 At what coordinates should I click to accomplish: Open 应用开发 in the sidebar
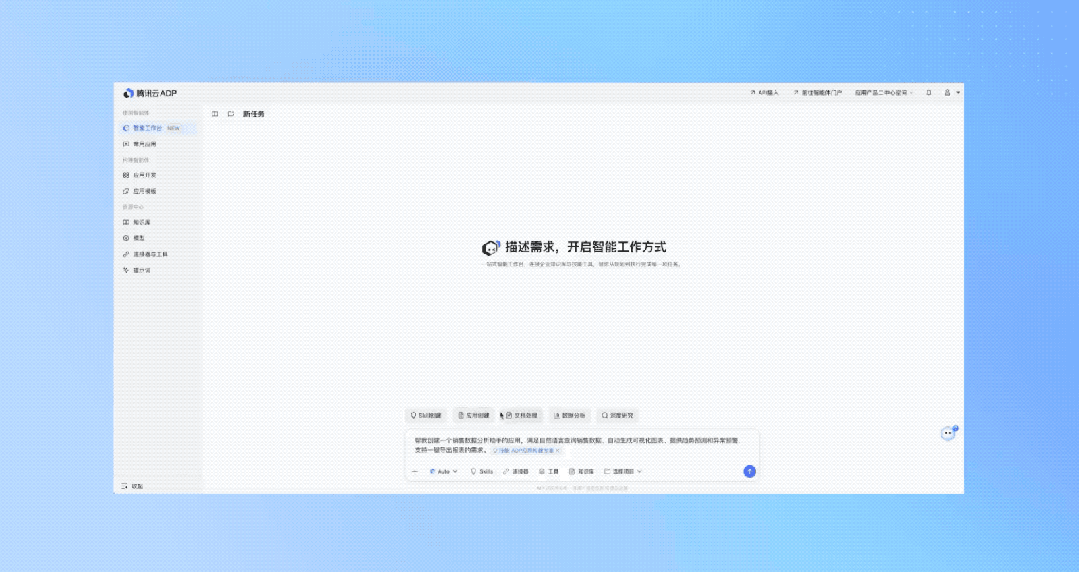pos(140,175)
